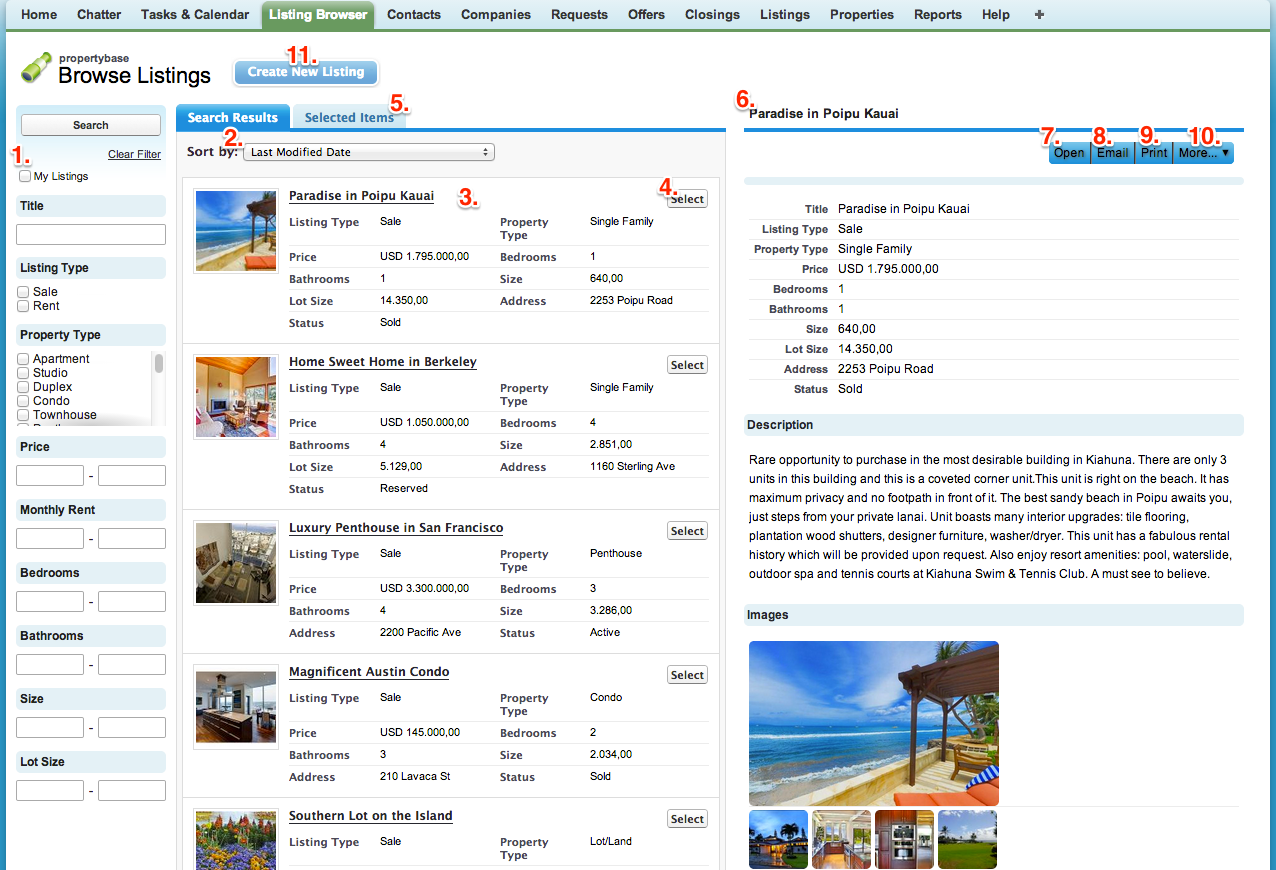This screenshot has width=1276, height=870.
Task: Click the plus tab in the navigation bar
Action: pos(1039,15)
